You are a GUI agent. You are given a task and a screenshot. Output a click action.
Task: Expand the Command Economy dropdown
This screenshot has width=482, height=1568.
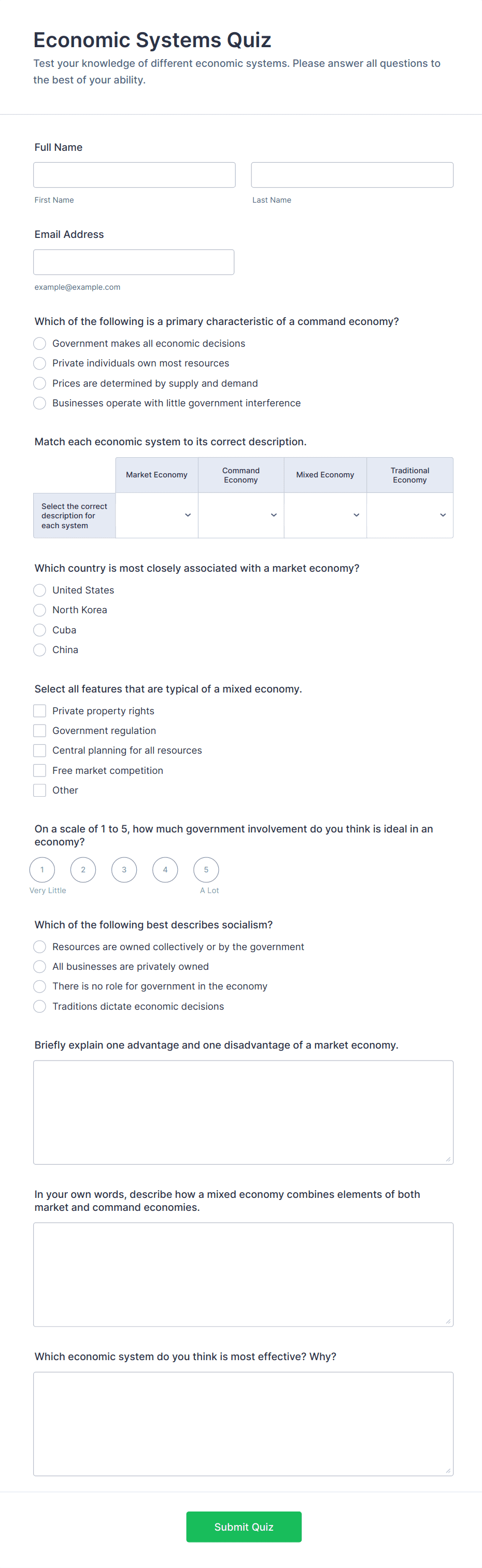(241, 515)
